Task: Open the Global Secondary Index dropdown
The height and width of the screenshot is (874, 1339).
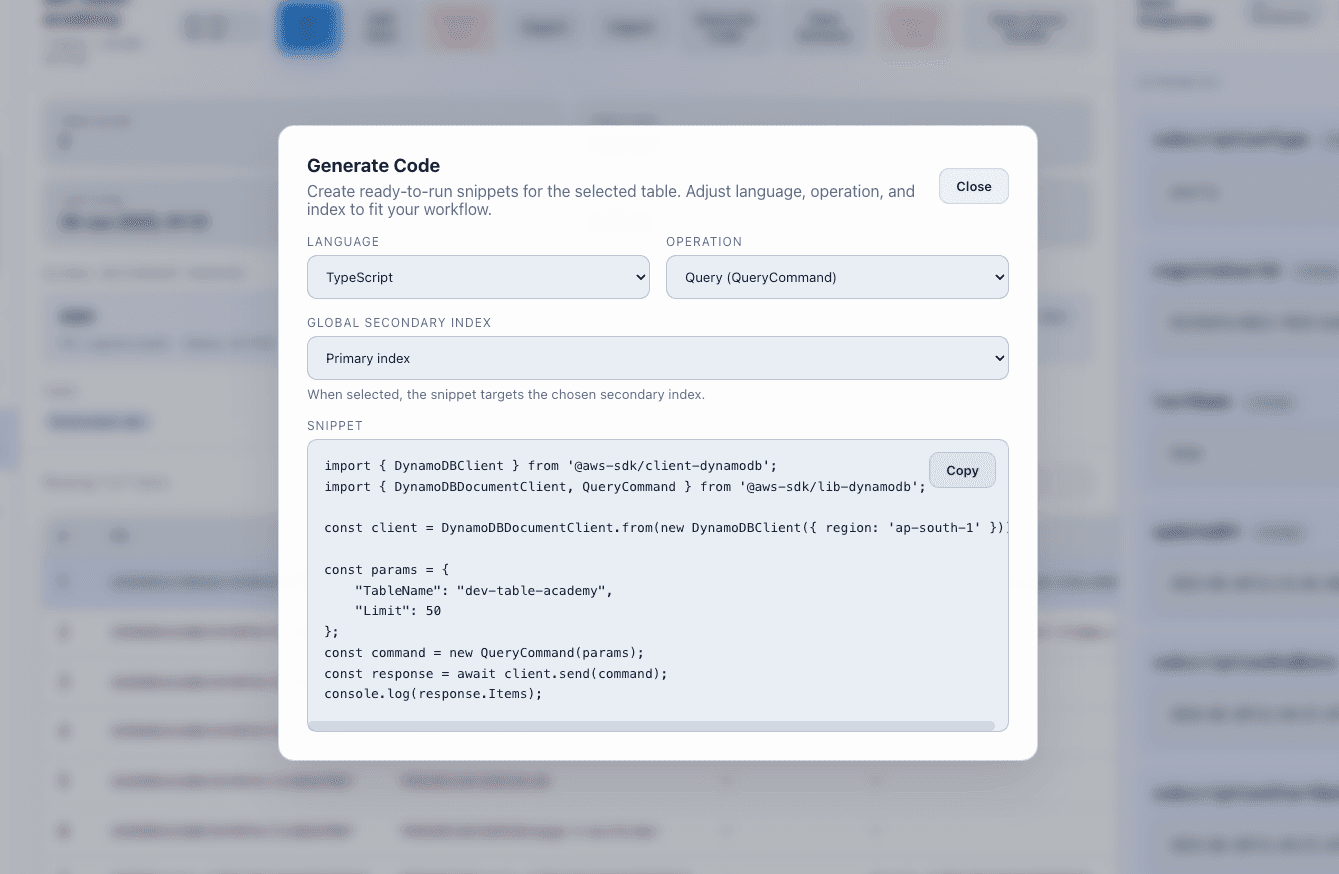Action: point(658,358)
